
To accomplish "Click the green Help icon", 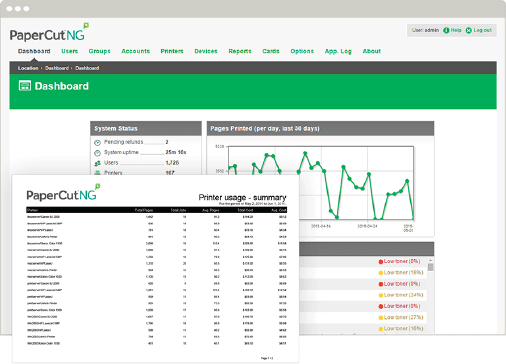I will pos(446,30).
